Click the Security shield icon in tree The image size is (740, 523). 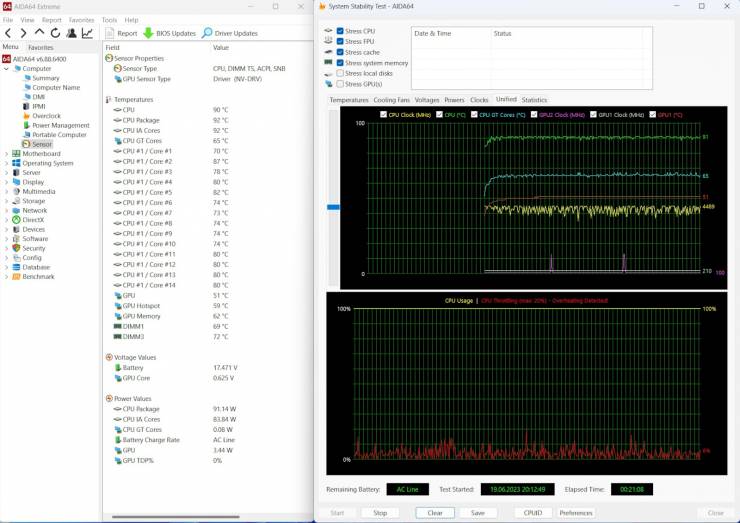(x=17, y=248)
